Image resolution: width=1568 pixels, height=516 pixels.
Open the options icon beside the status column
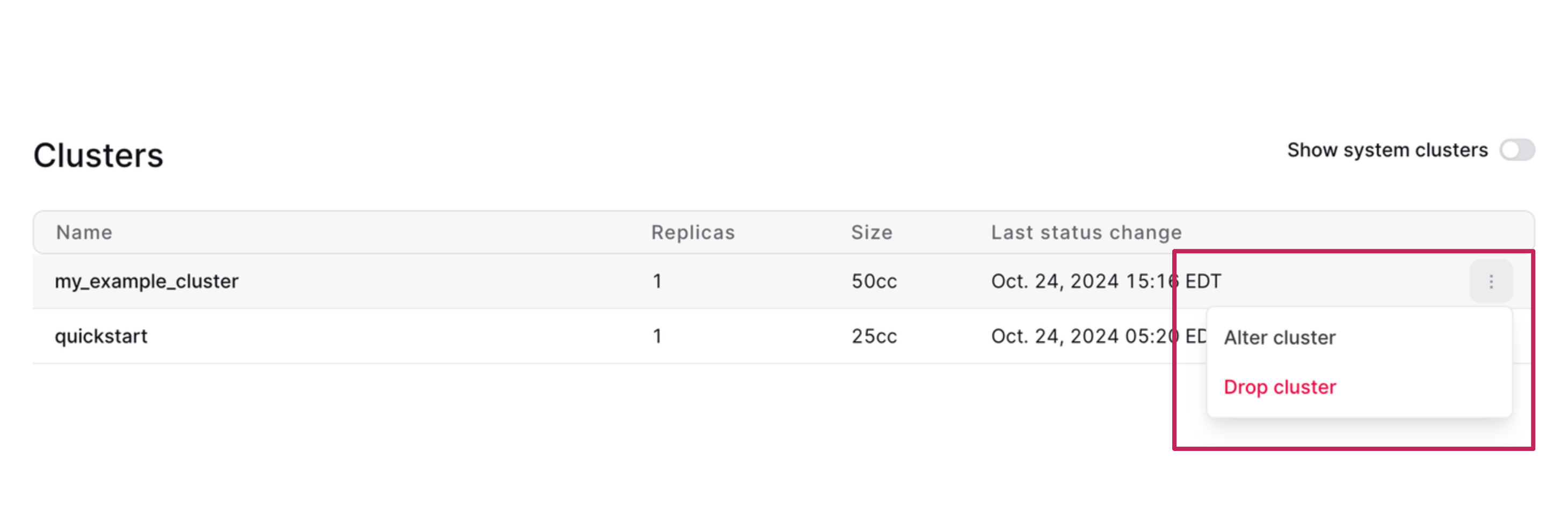(1491, 281)
